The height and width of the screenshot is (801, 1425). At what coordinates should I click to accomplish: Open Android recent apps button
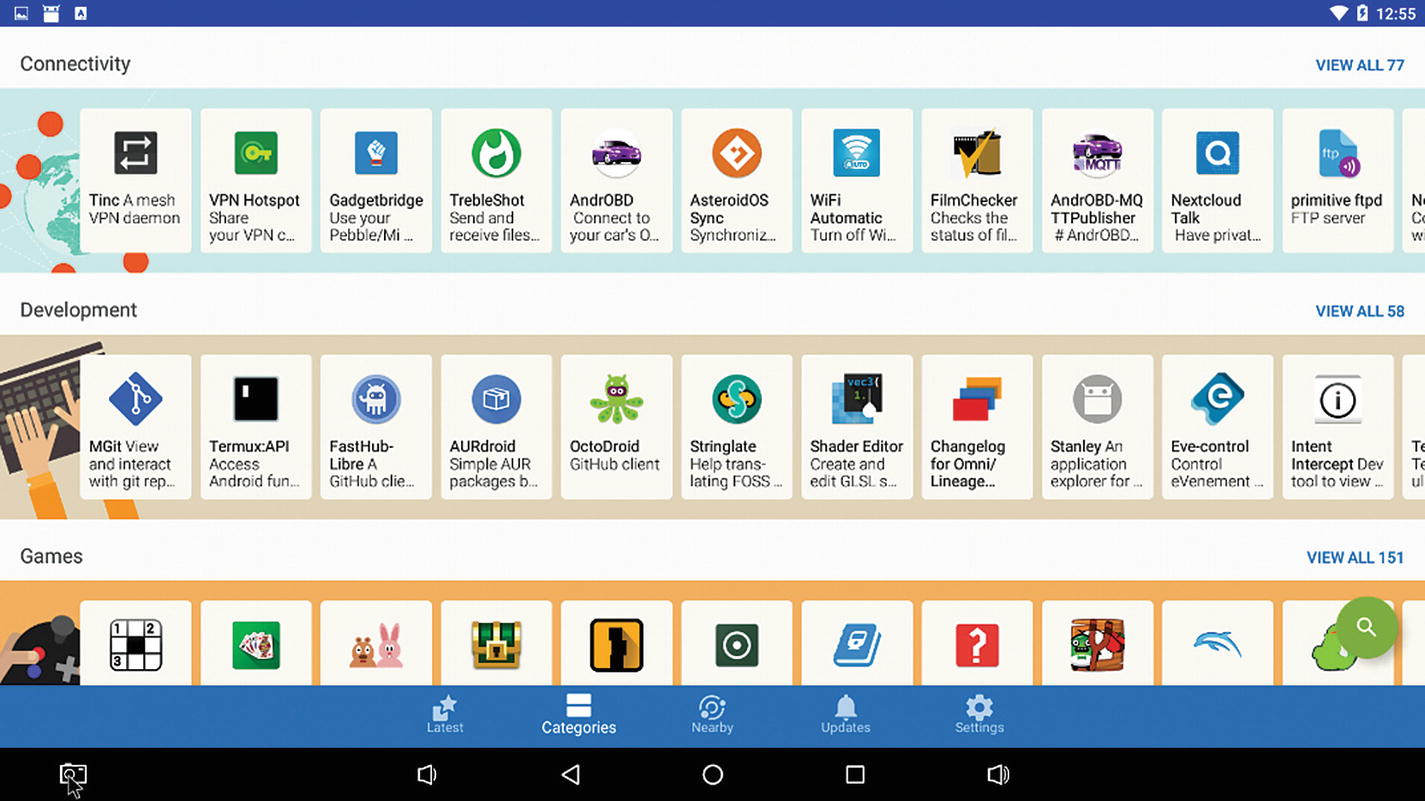(x=855, y=774)
